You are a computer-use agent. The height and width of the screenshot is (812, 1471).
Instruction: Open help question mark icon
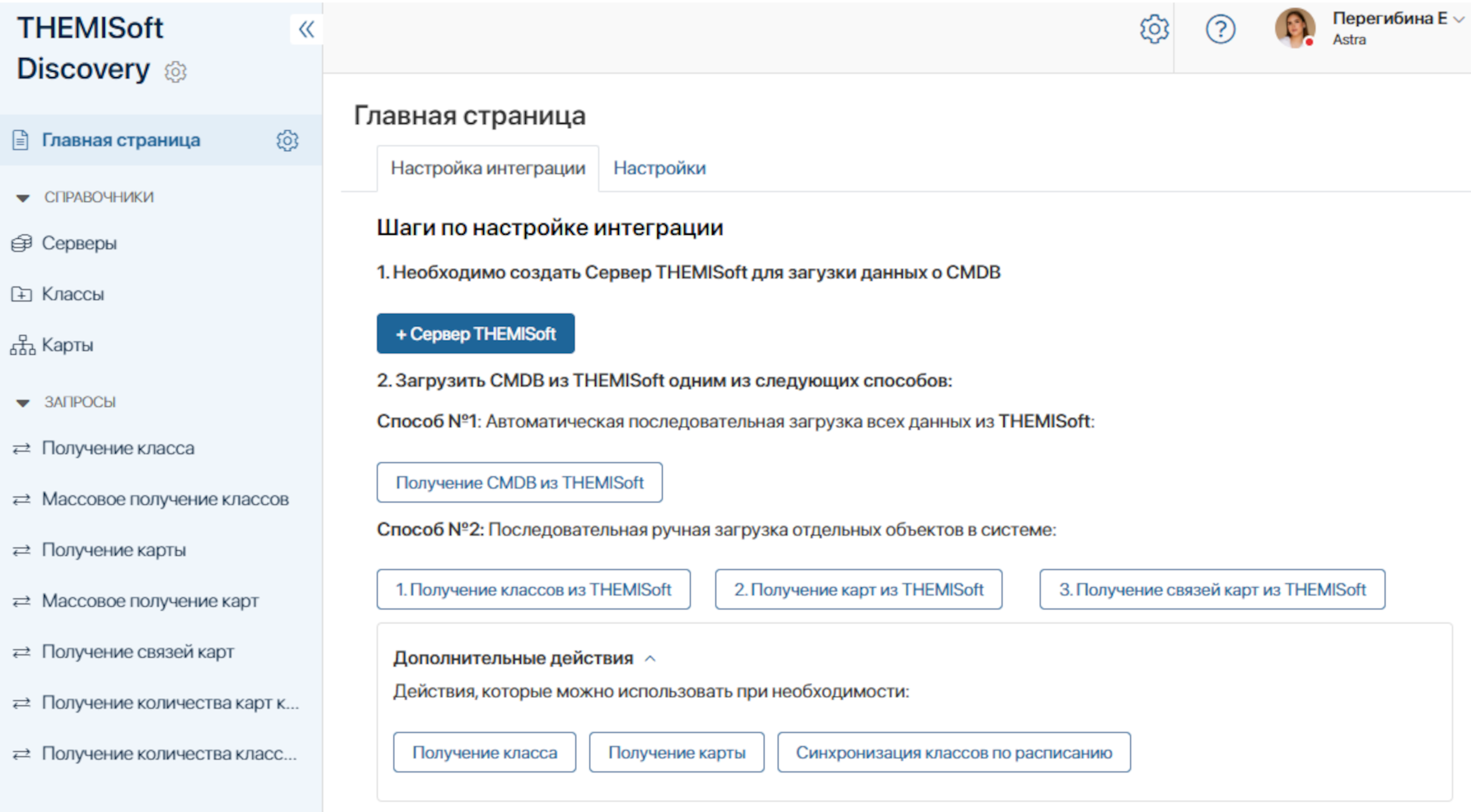click(1220, 29)
